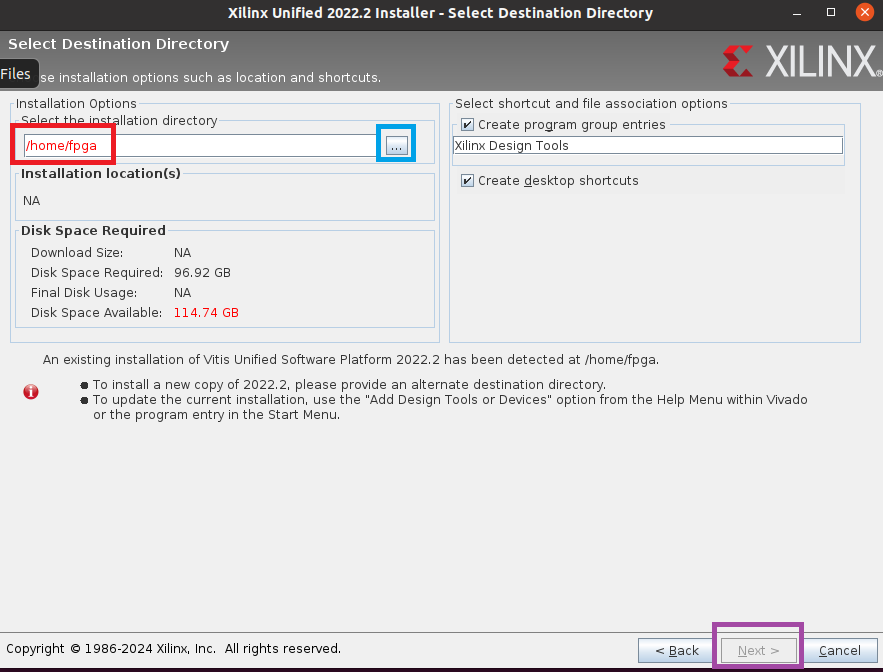Click the existing installation detected message
This screenshot has width=883, height=672.
[351, 360]
